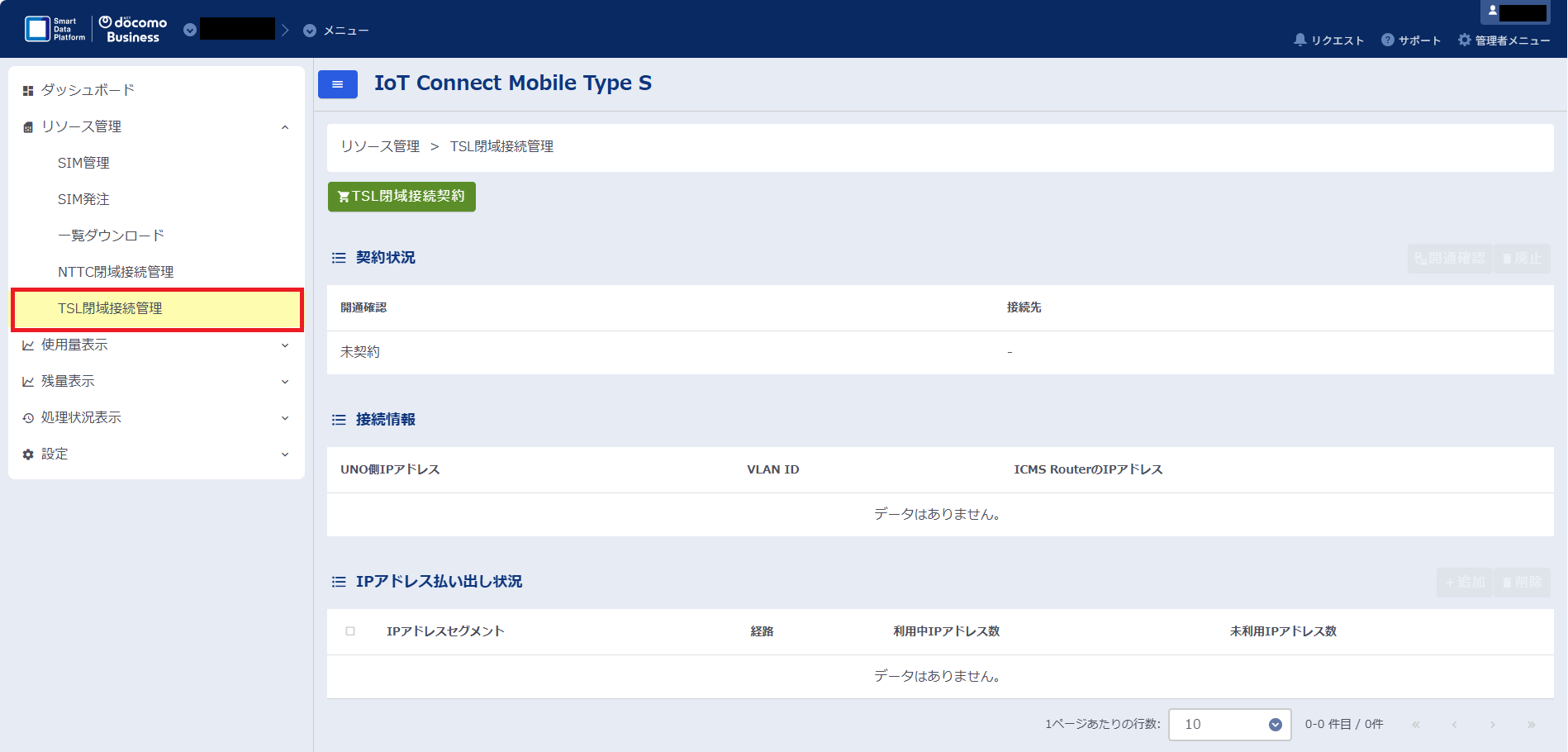Expand 残量表示 section
This screenshot has height=752, width=1568.
156,381
